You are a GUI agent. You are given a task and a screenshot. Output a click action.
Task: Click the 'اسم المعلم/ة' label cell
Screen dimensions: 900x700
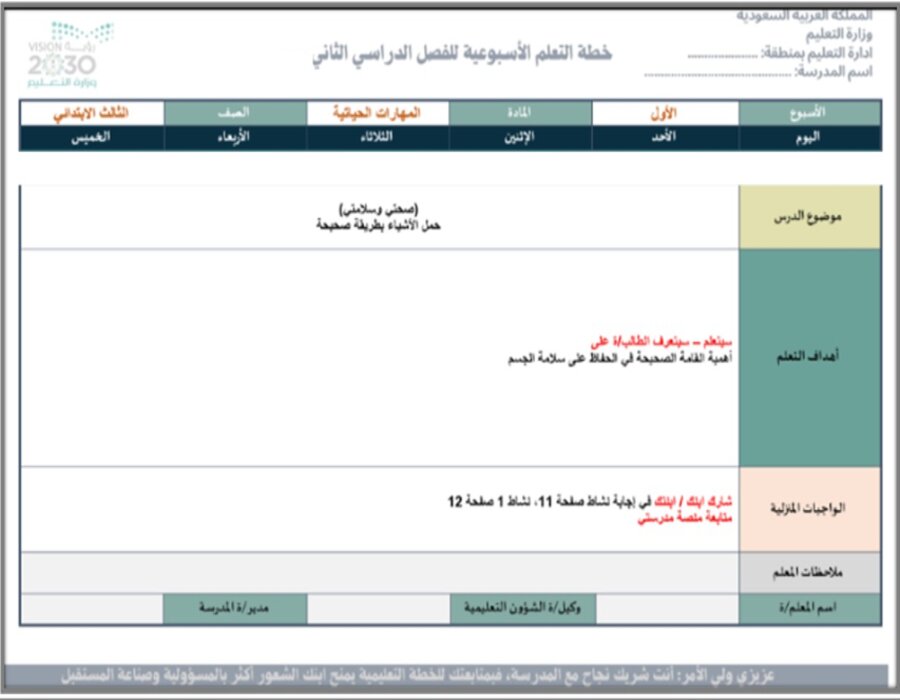coord(810,609)
